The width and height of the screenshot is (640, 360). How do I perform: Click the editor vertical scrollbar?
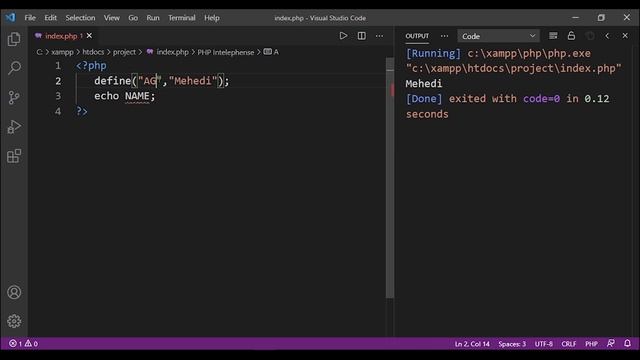(390, 178)
